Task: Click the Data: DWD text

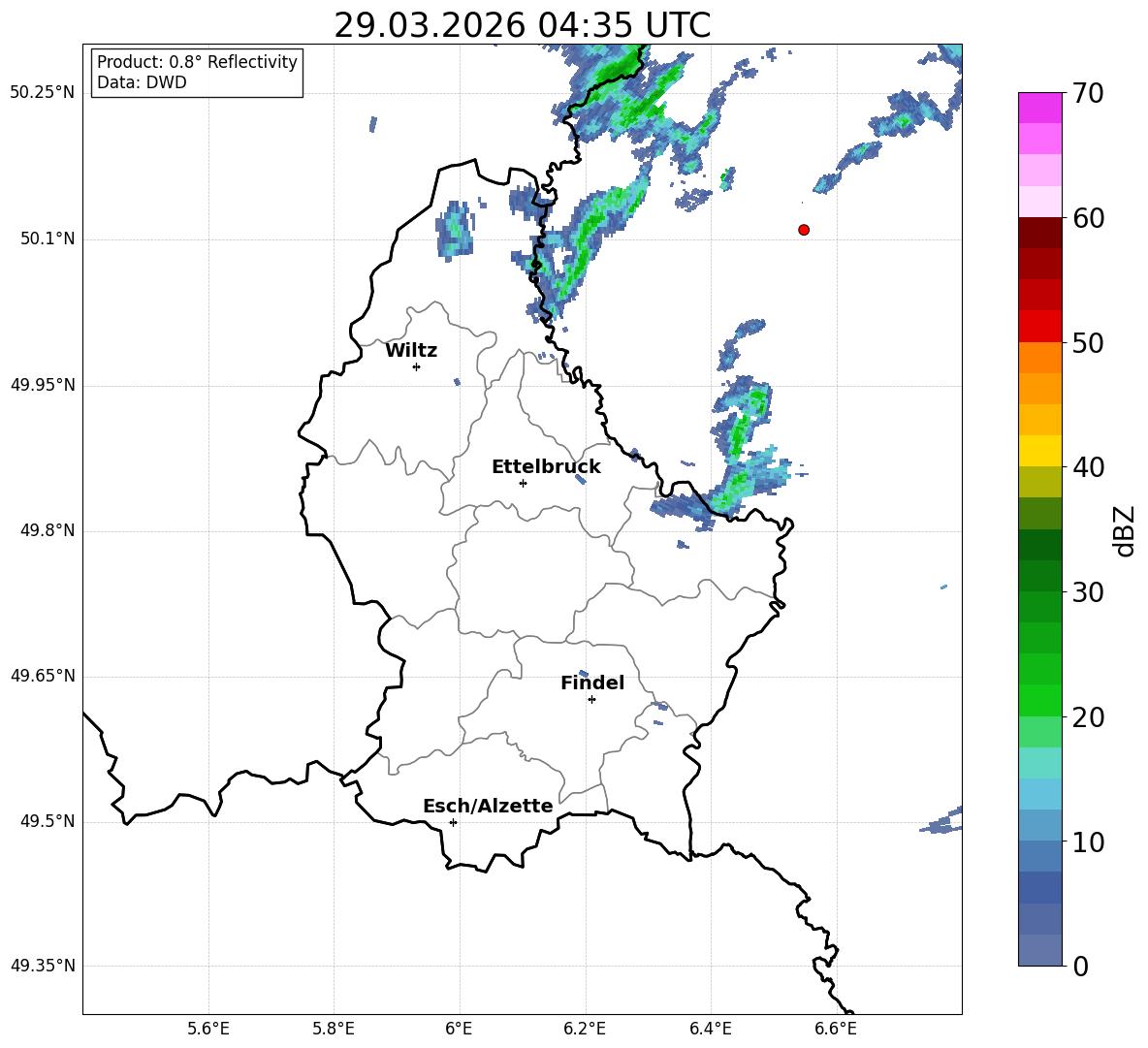Action: coord(142,82)
